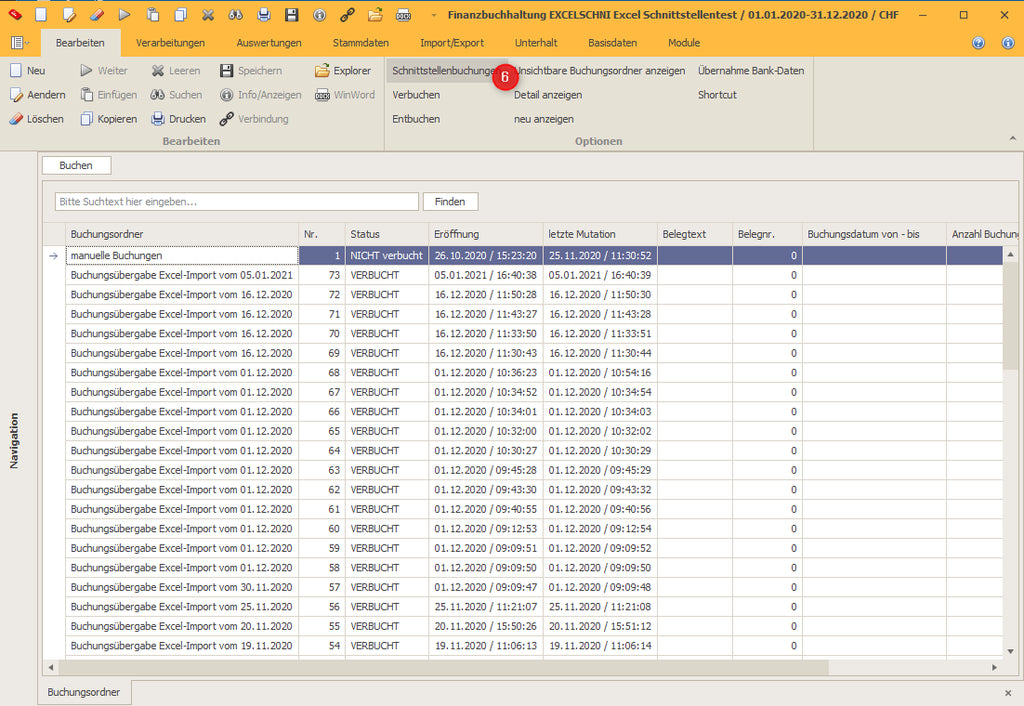
Task: Click the Finden button
Action: click(x=450, y=202)
